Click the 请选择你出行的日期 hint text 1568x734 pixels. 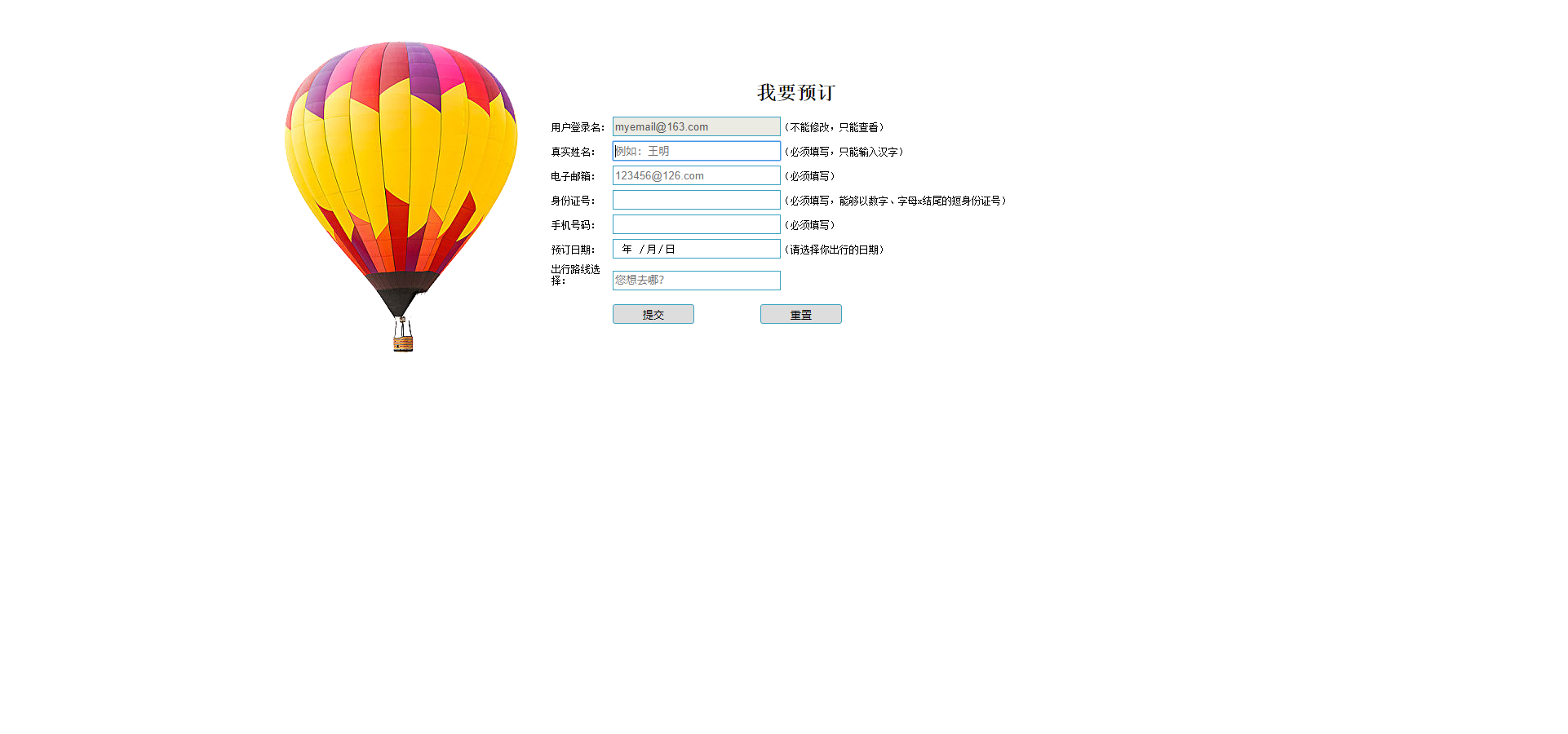click(834, 250)
